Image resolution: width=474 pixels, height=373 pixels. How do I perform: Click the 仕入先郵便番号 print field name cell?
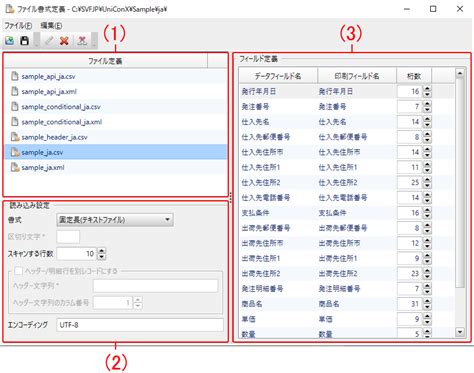pos(357,137)
